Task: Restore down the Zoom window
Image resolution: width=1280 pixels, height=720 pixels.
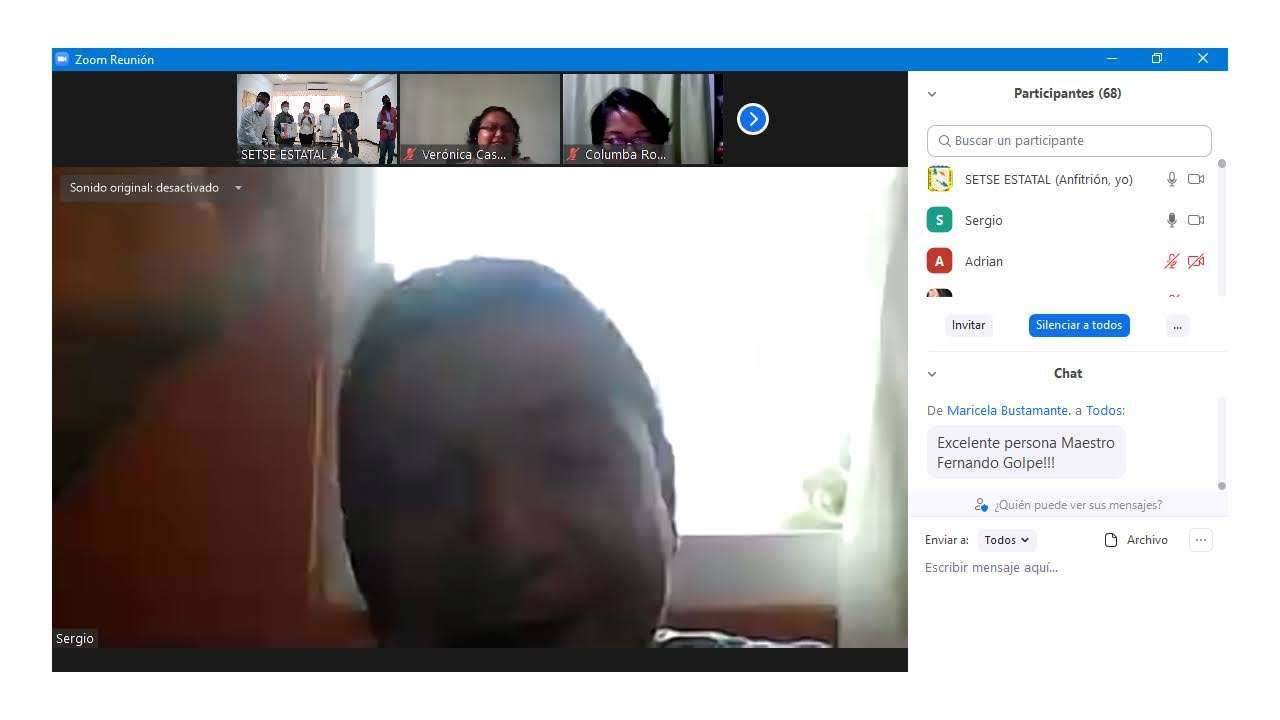Action: (x=1157, y=59)
